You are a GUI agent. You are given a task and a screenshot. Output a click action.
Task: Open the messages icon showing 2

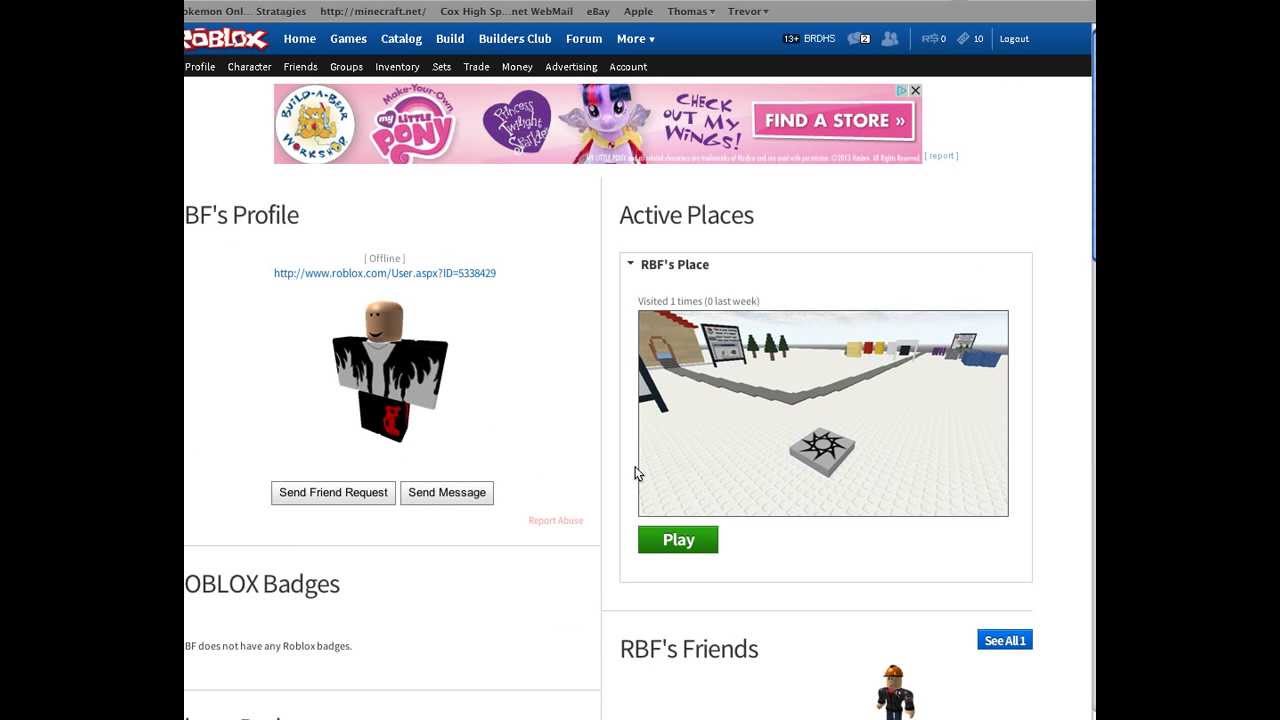pyautogui.click(x=858, y=39)
